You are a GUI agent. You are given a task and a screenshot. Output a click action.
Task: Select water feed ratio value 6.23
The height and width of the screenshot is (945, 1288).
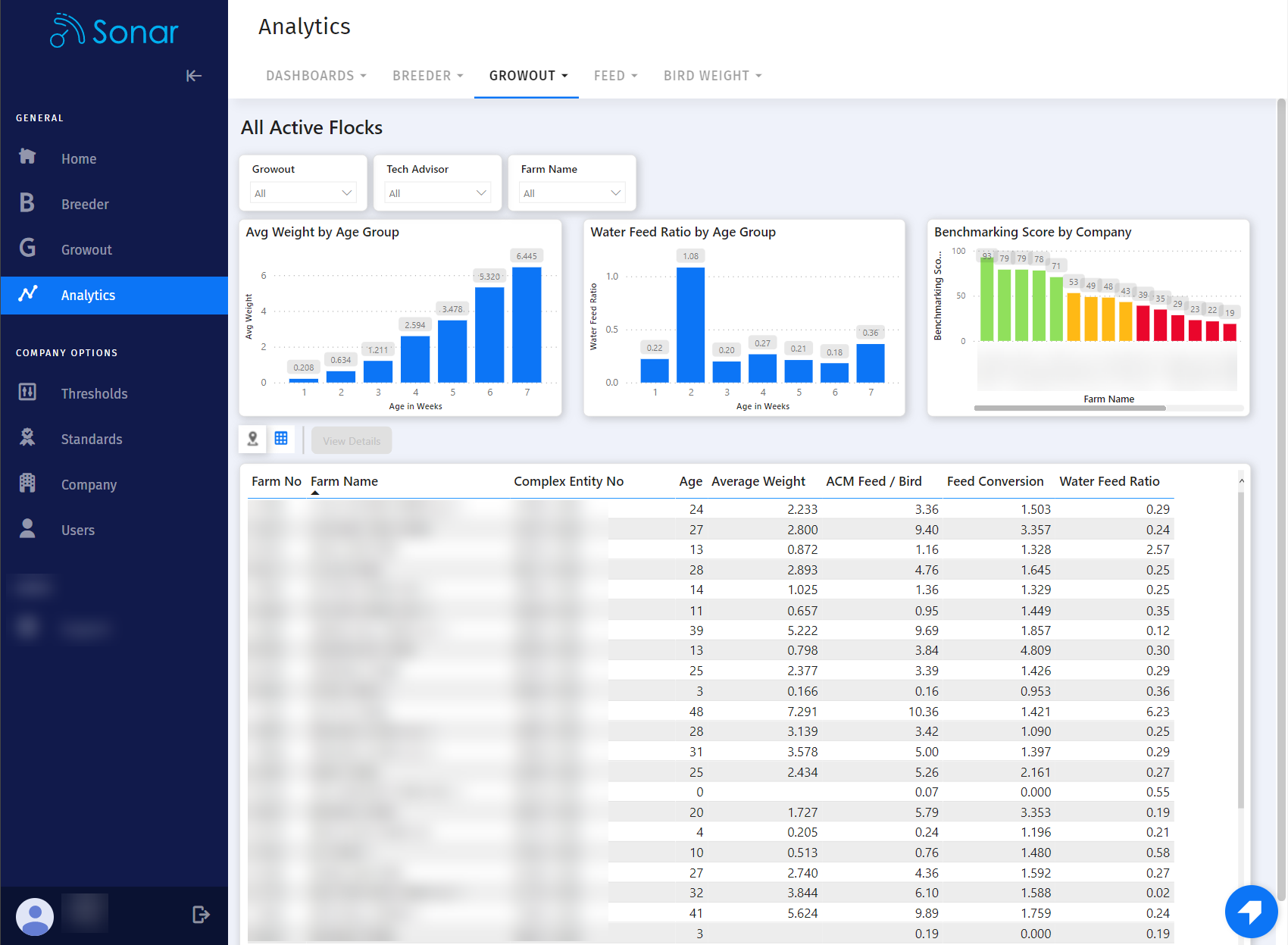(x=1158, y=712)
